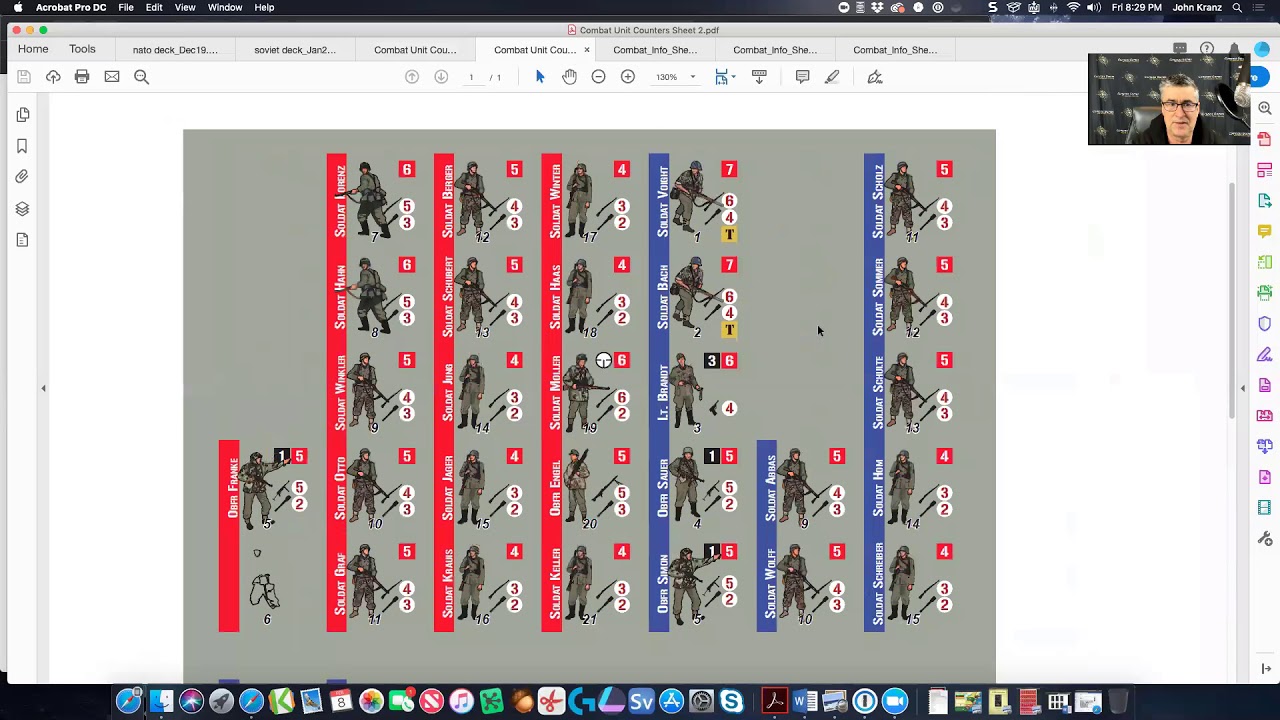Zoom in with plus circle
This screenshot has height=720, width=1280.
tap(628, 77)
